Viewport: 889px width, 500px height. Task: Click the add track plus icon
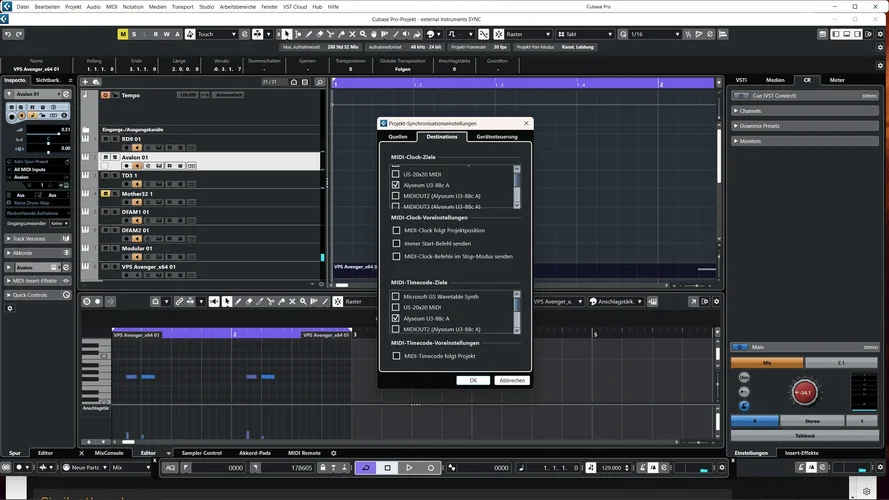pos(86,82)
